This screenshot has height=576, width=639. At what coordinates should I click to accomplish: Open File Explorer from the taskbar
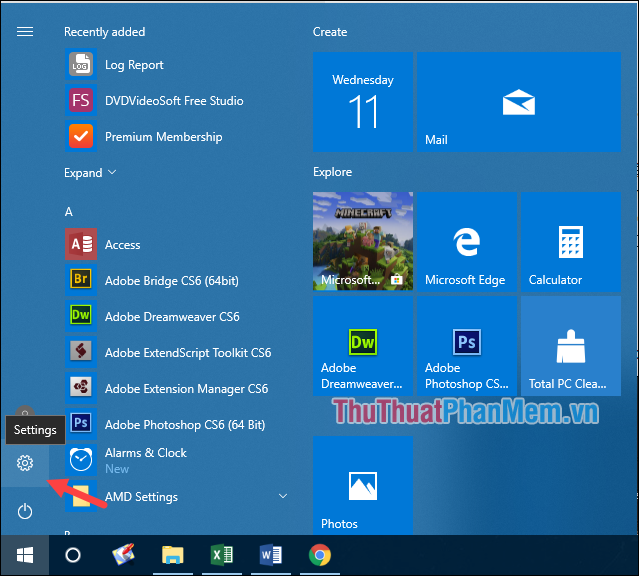[x=173, y=555]
